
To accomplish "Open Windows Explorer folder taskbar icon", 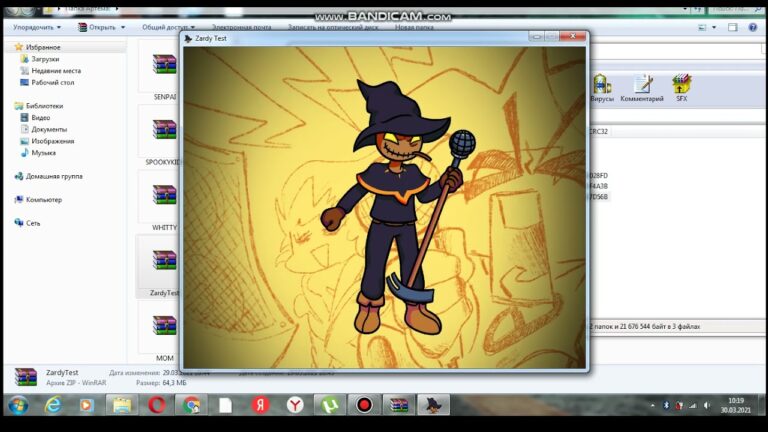I will [x=121, y=405].
